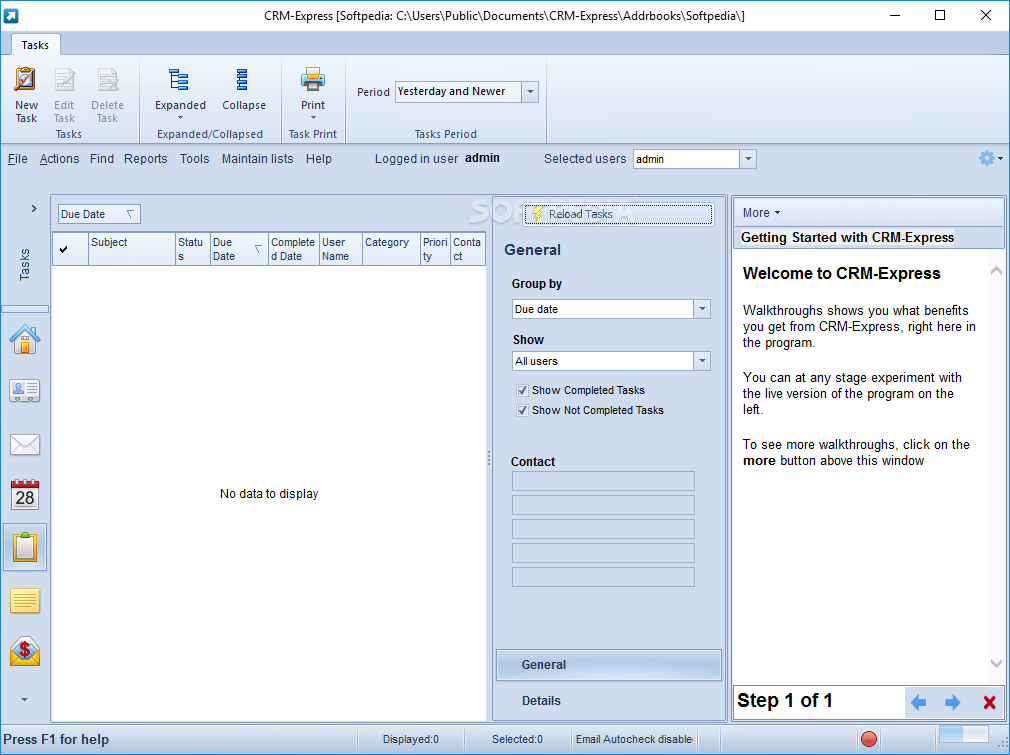This screenshot has height=755, width=1010.
Task: Open the Print button dropdown arrow
Action: click(x=313, y=118)
